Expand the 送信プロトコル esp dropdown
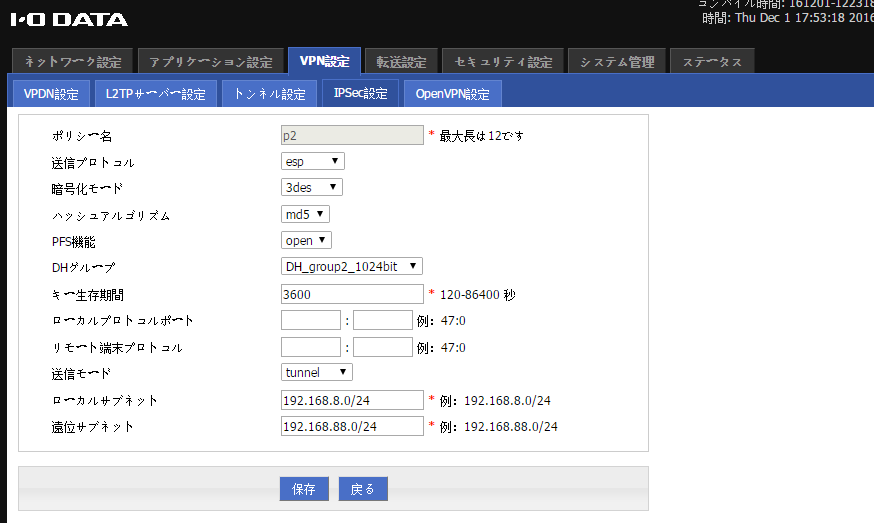874x523 pixels. [313, 161]
